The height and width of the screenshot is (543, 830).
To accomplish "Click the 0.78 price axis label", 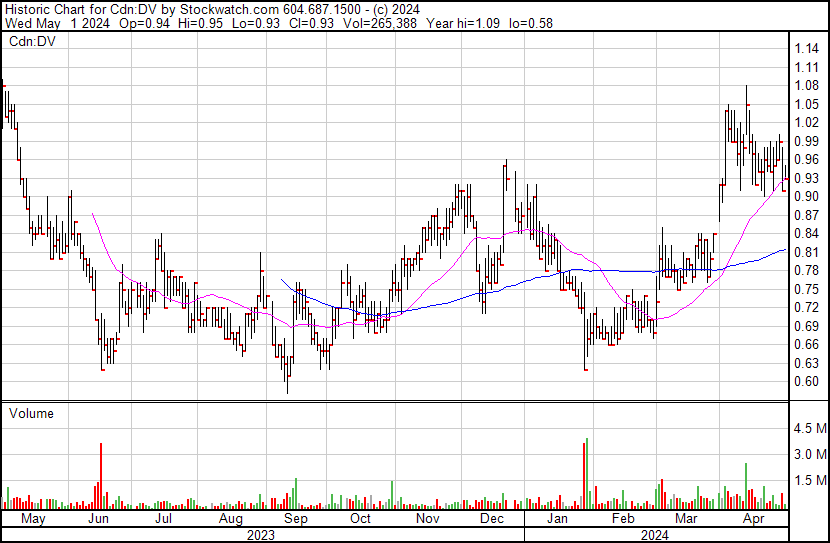I will pos(807,270).
